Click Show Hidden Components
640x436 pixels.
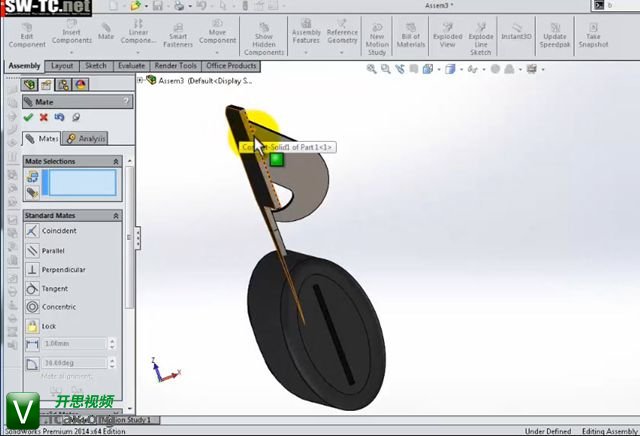pos(264,40)
